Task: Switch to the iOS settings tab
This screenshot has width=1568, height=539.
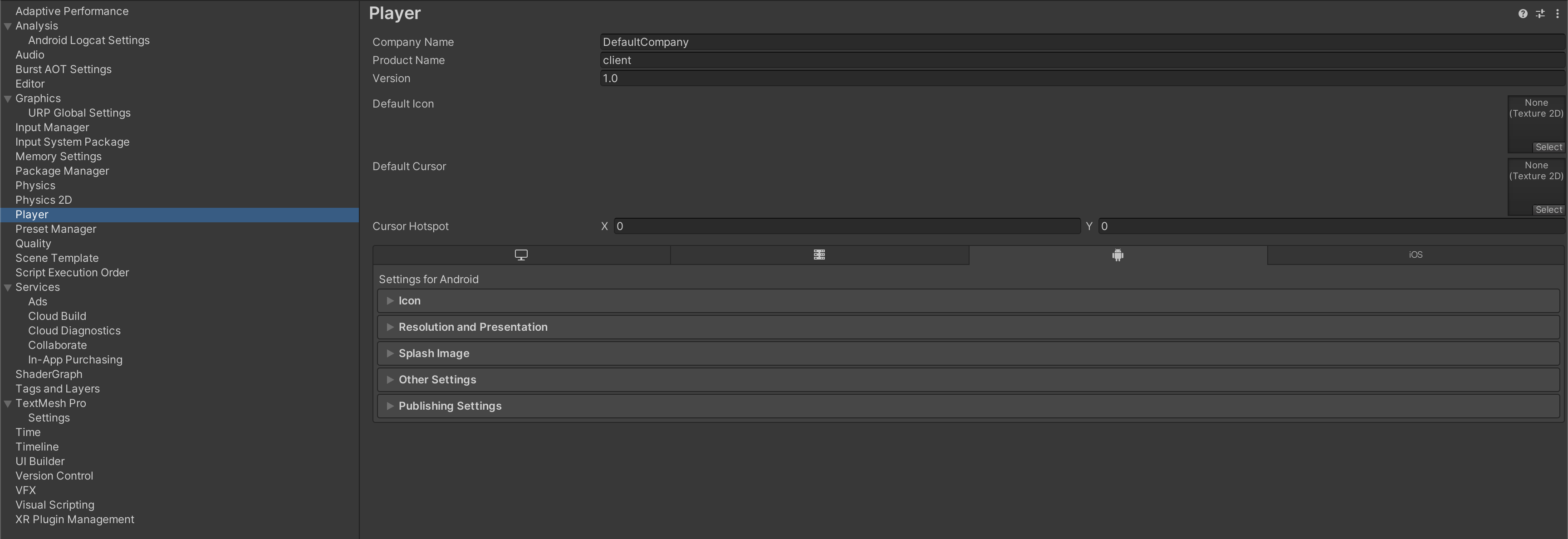Action: 1415,255
